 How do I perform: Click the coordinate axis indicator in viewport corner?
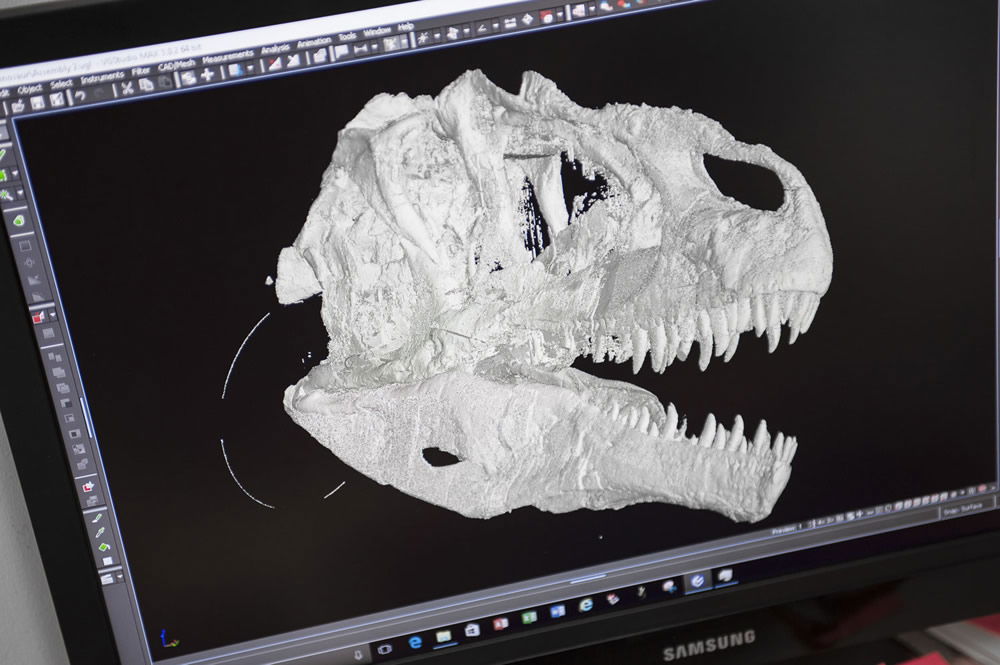point(168,638)
